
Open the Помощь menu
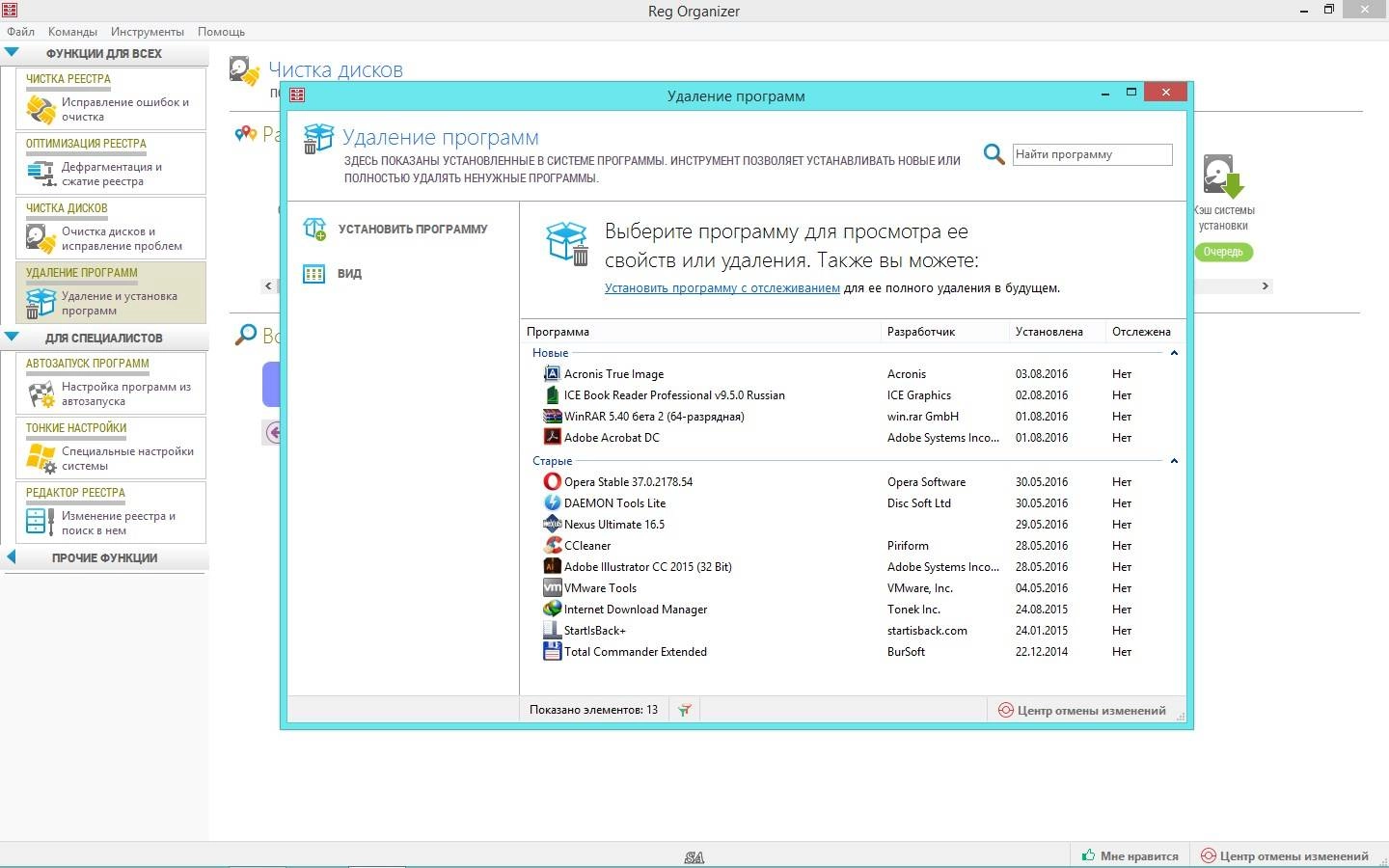point(221,32)
